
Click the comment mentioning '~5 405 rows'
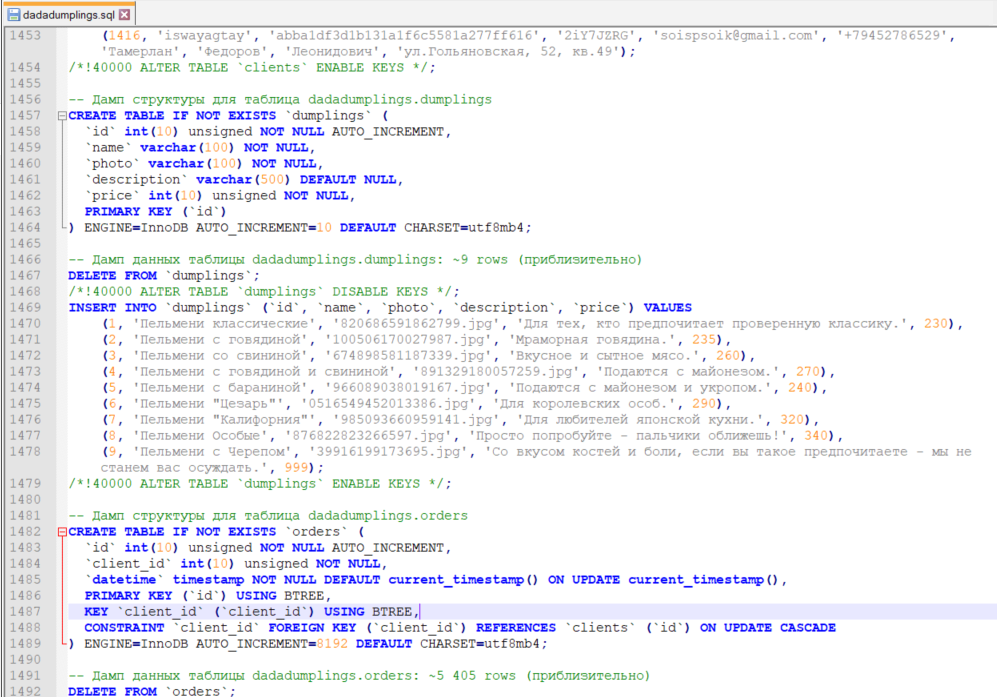[359, 676]
